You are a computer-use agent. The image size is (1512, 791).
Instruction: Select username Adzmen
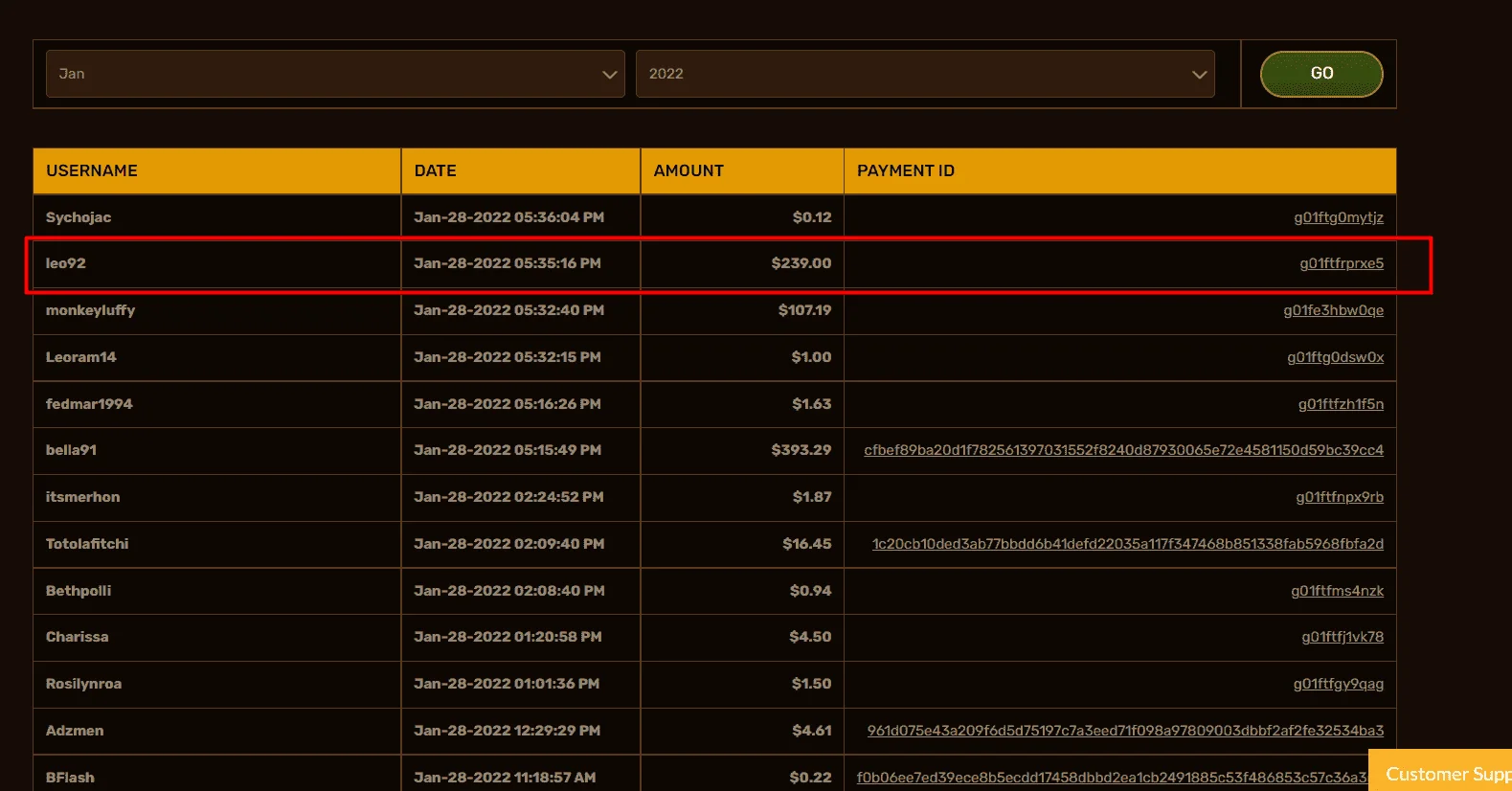[x=75, y=731]
